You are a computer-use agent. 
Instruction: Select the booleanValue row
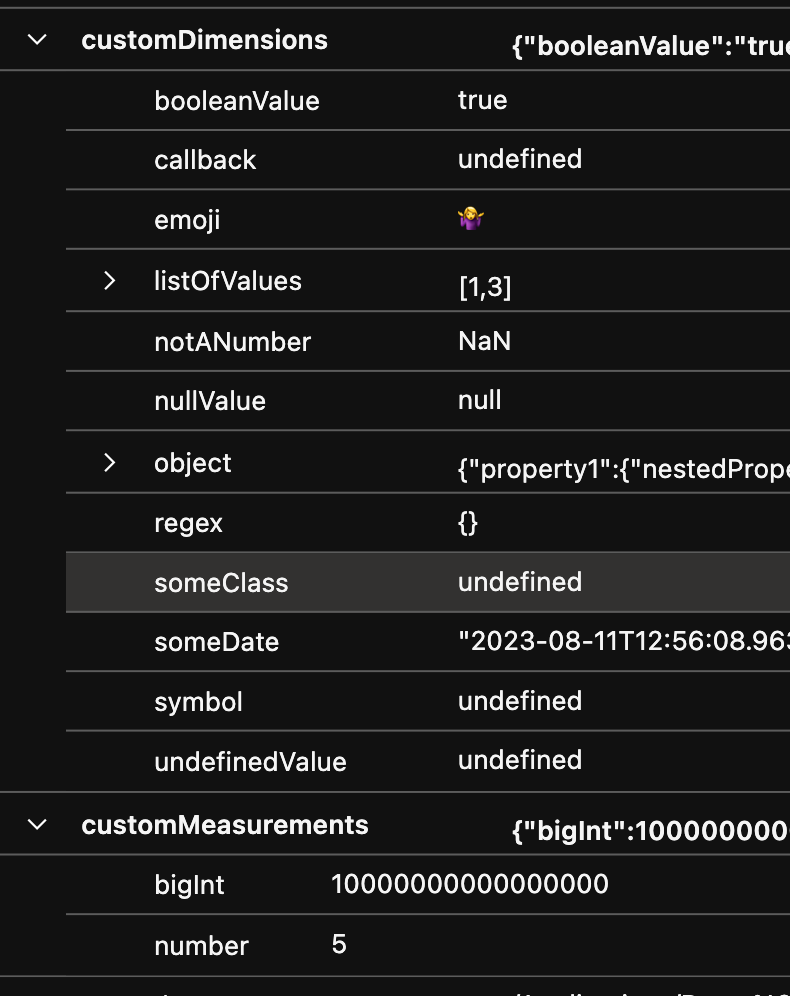tap(237, 100)
